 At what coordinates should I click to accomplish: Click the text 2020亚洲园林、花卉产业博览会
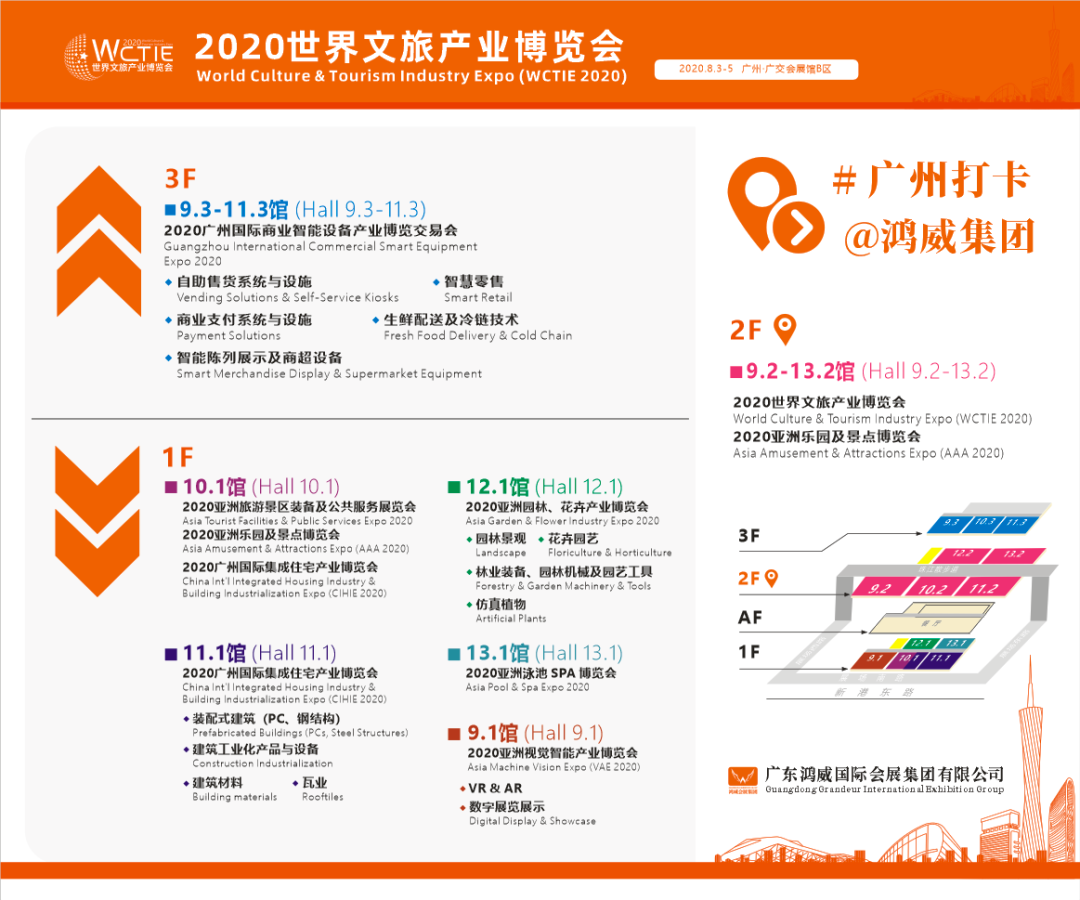coord(557,507)
